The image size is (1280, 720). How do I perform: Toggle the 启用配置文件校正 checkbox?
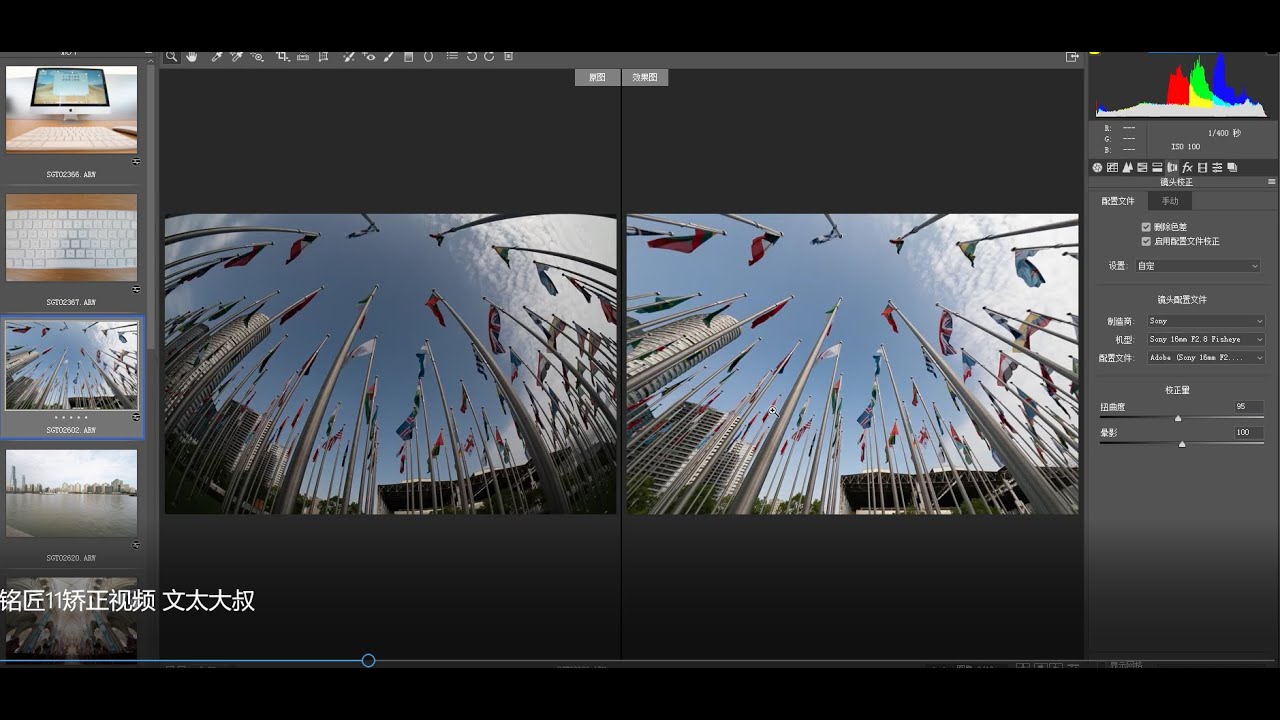point(1146,241)
